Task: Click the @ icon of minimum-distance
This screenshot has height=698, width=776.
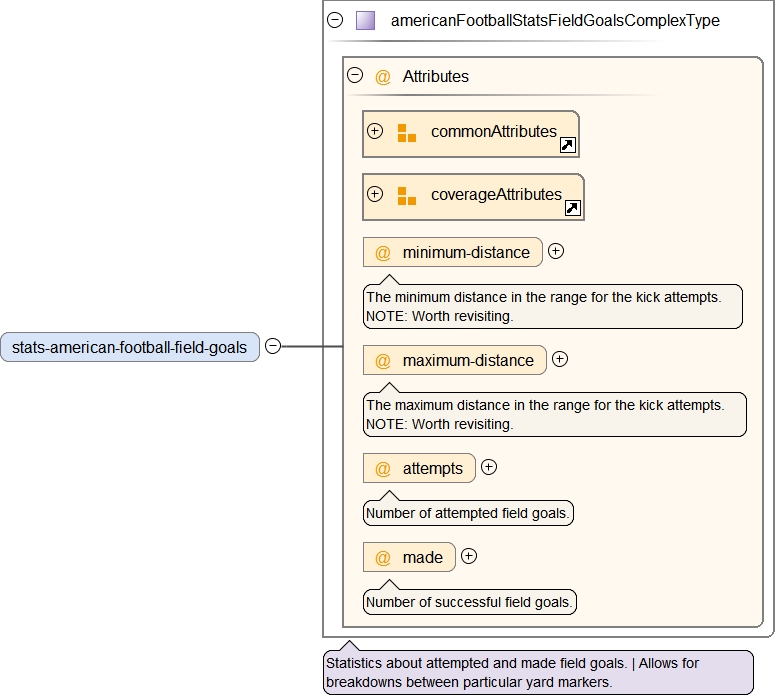Action: (x=382, y=253)
